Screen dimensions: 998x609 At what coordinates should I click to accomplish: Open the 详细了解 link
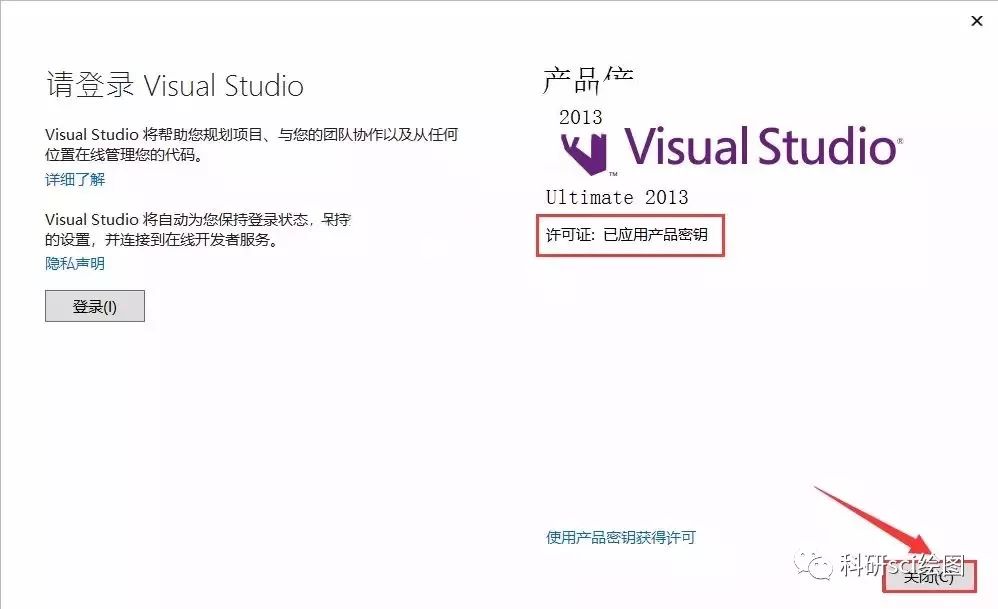[x=75, y=179]
